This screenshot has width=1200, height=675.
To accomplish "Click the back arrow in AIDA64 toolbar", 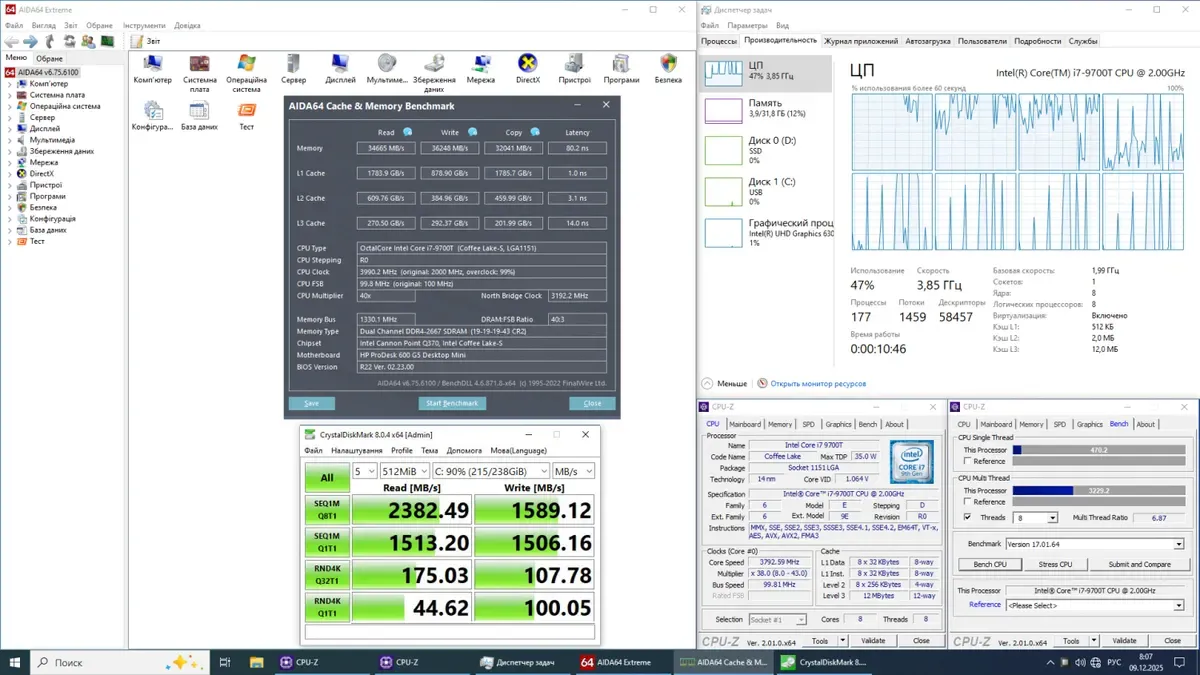I will click(x=12, y=41).
